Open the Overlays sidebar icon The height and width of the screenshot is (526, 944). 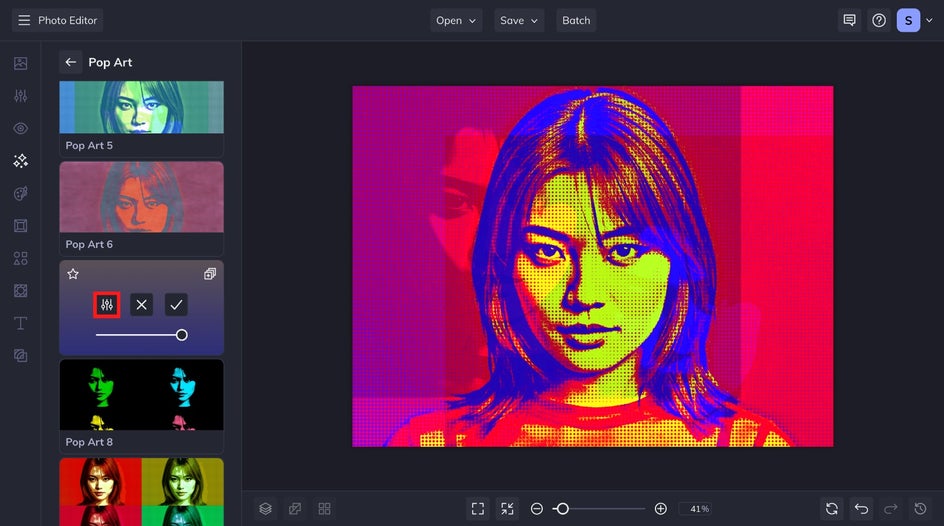pyautogui.click(x=20, y=291)
